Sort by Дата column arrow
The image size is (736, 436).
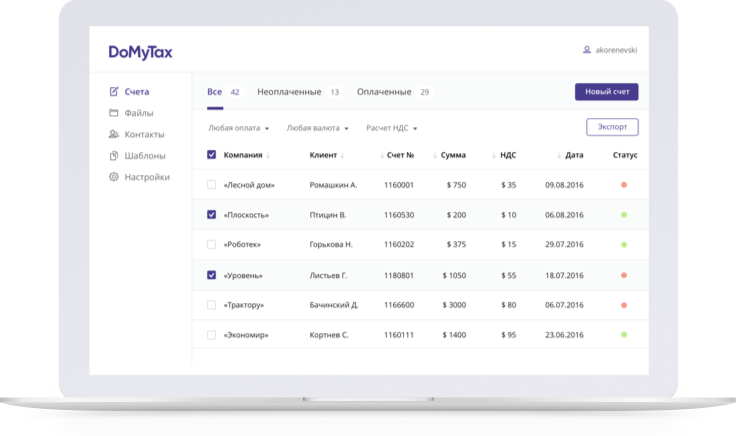[x=559, y=155]
